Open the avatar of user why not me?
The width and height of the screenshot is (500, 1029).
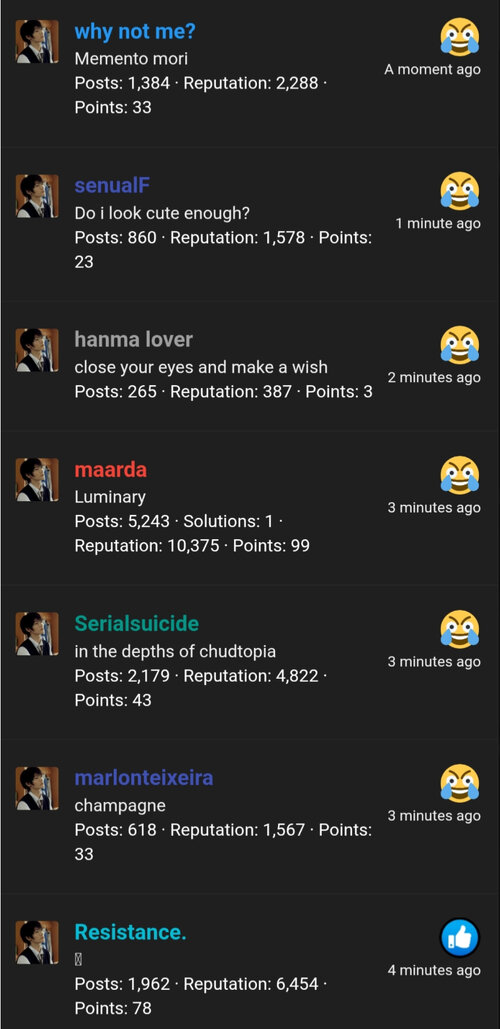click(x=37, y=41)
